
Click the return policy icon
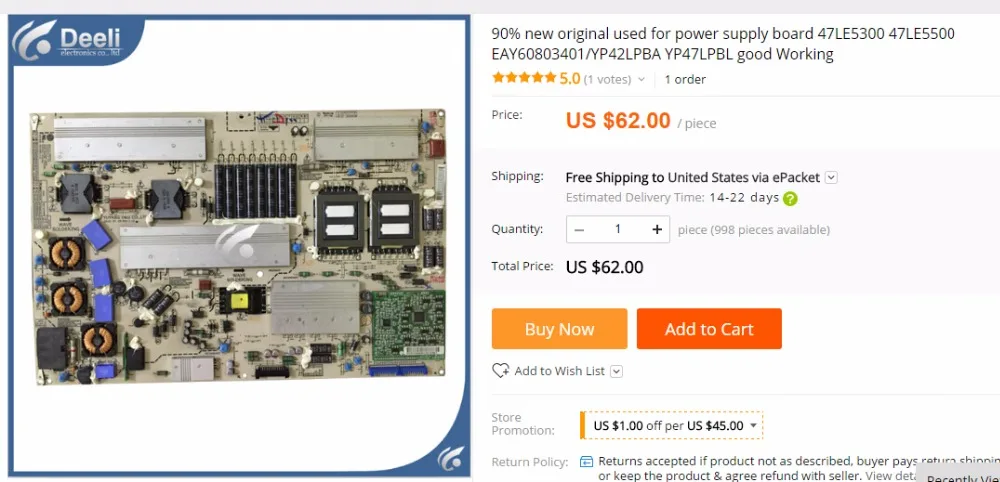coord(587,462)
